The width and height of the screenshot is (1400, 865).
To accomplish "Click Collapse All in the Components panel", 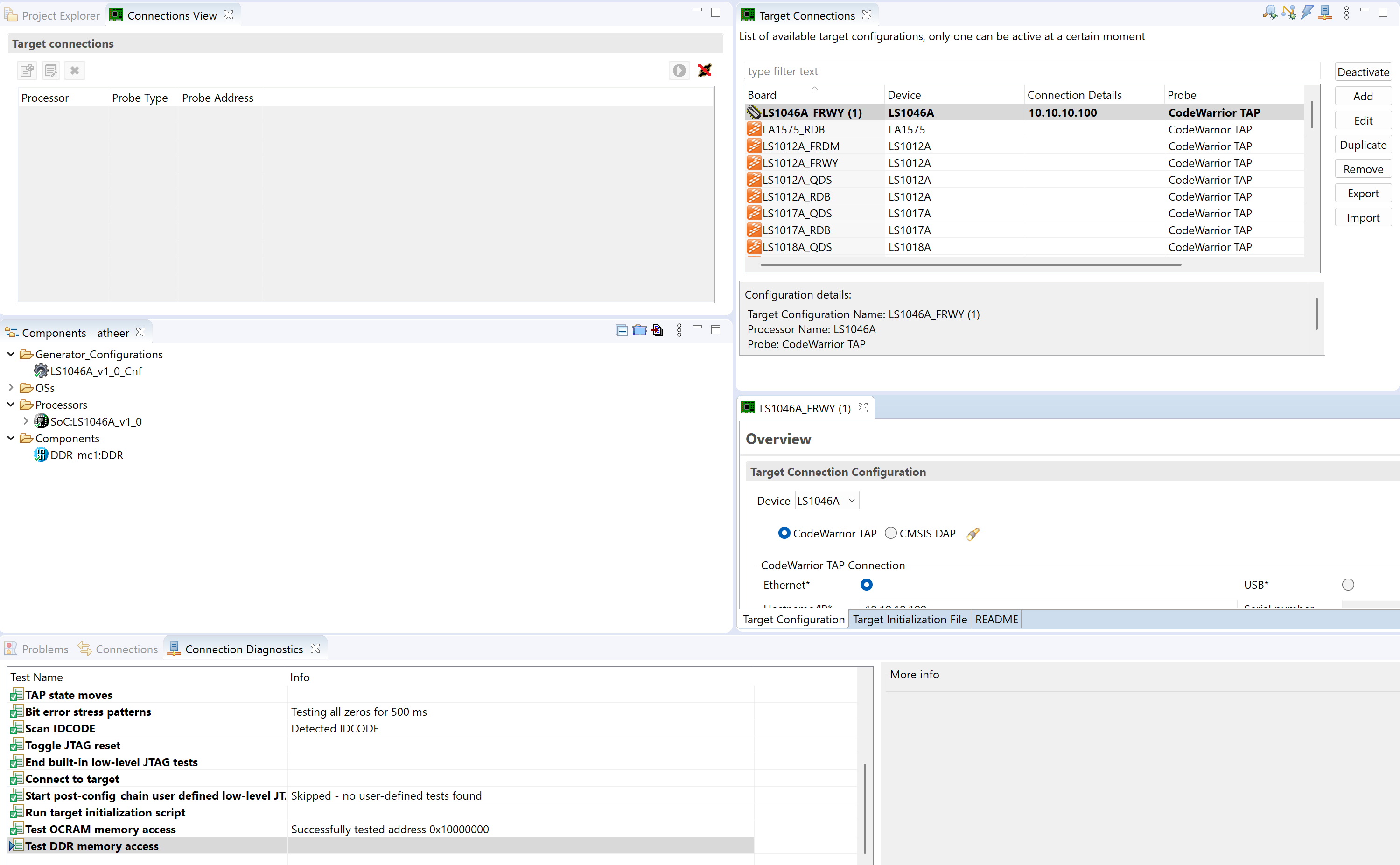I will [621, 330].
